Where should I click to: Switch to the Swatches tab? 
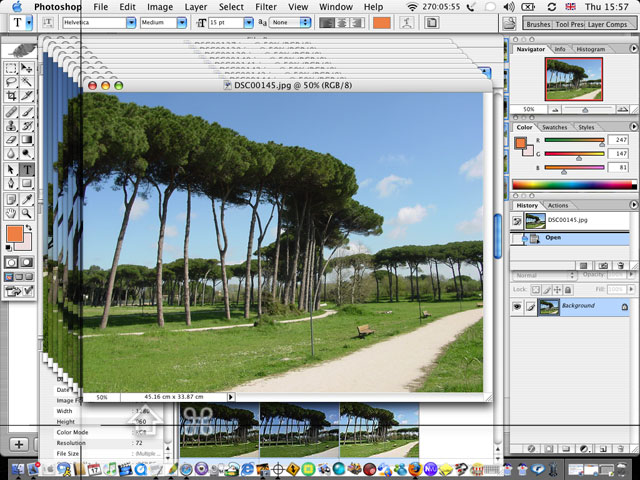click(x=555, y=127)
